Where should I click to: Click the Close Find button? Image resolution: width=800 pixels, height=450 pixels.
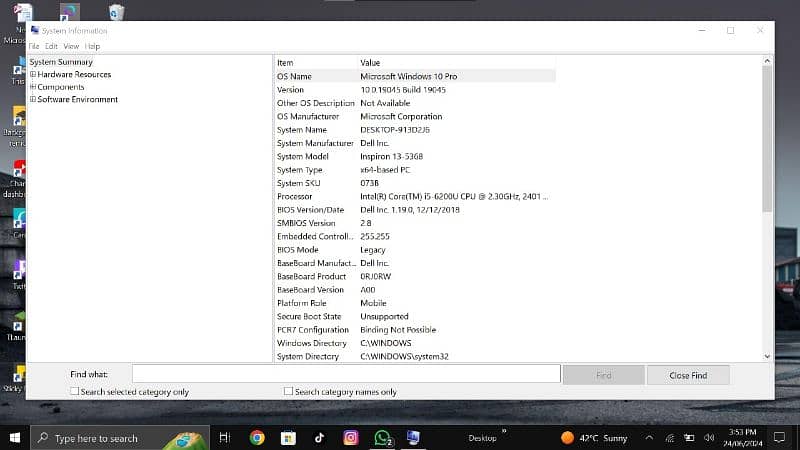(x=687, y=375)
